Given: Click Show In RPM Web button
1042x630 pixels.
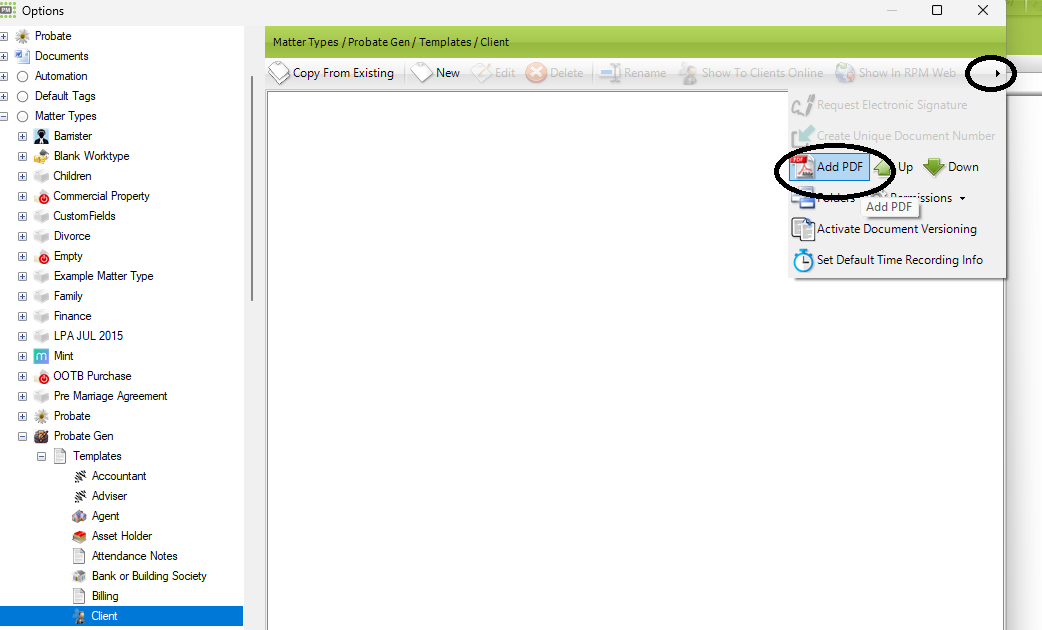Looking at the screenshot, I should (x=895, y=72).
